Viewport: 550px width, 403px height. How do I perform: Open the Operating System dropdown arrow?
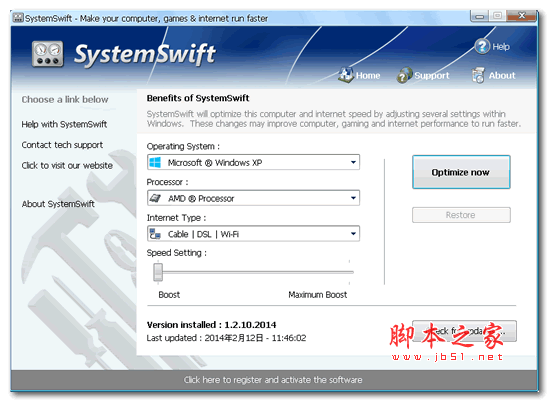coord(353,162)
